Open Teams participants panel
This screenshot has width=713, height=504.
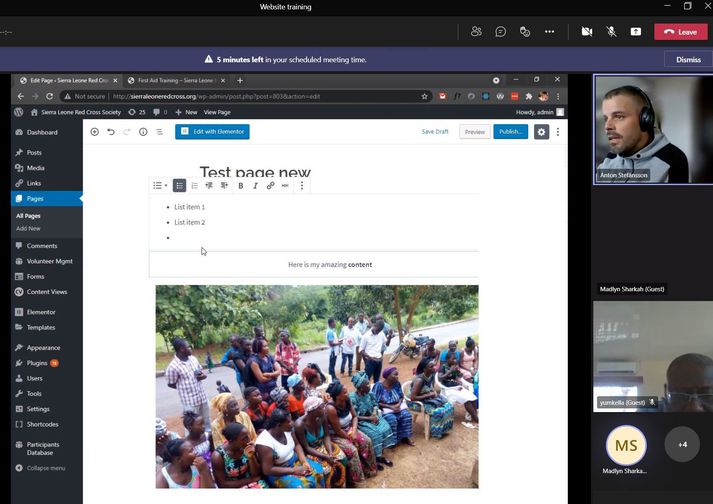476,31
